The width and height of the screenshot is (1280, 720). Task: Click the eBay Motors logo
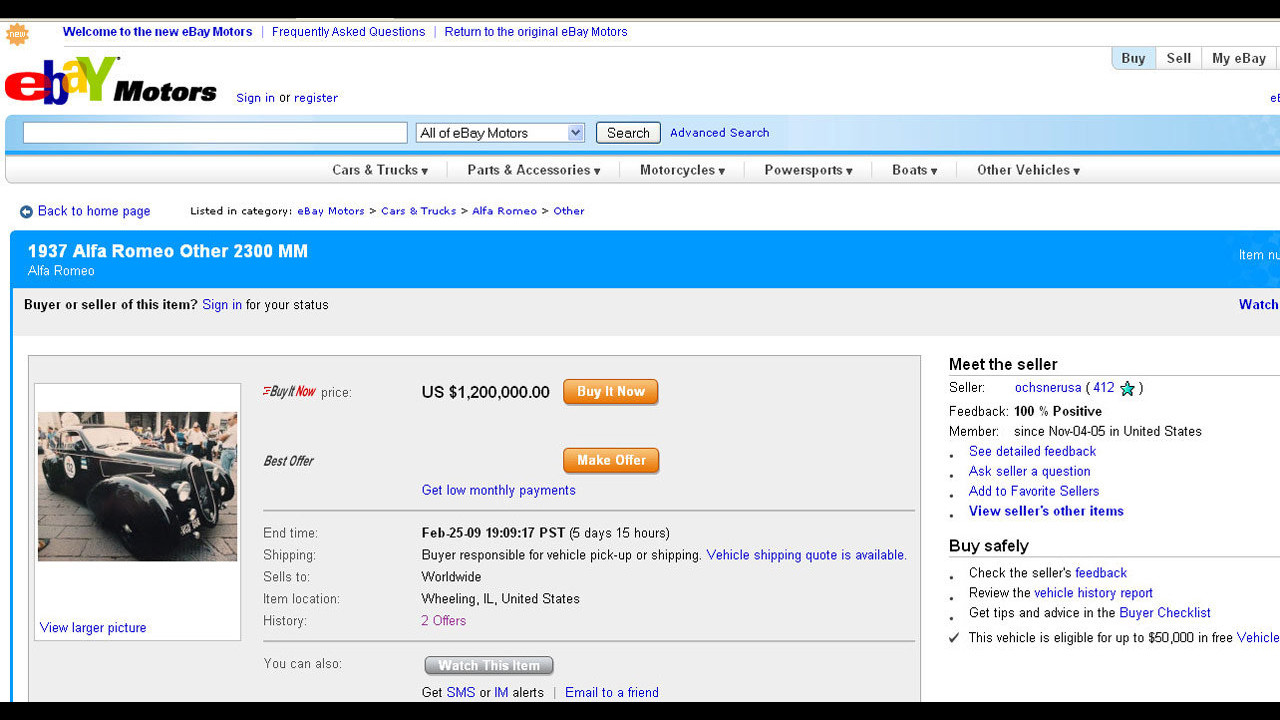[x=111, y=81]
